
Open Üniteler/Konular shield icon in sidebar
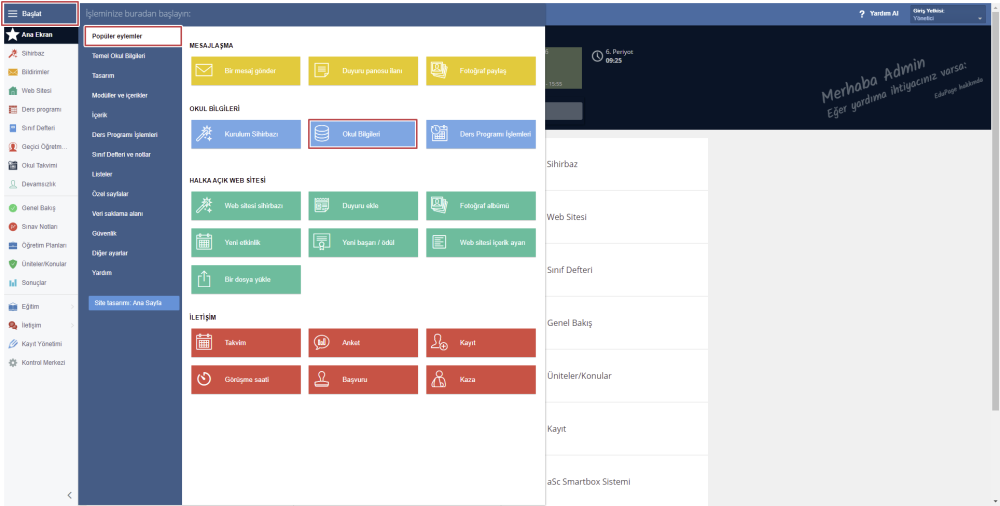[13, 264]
